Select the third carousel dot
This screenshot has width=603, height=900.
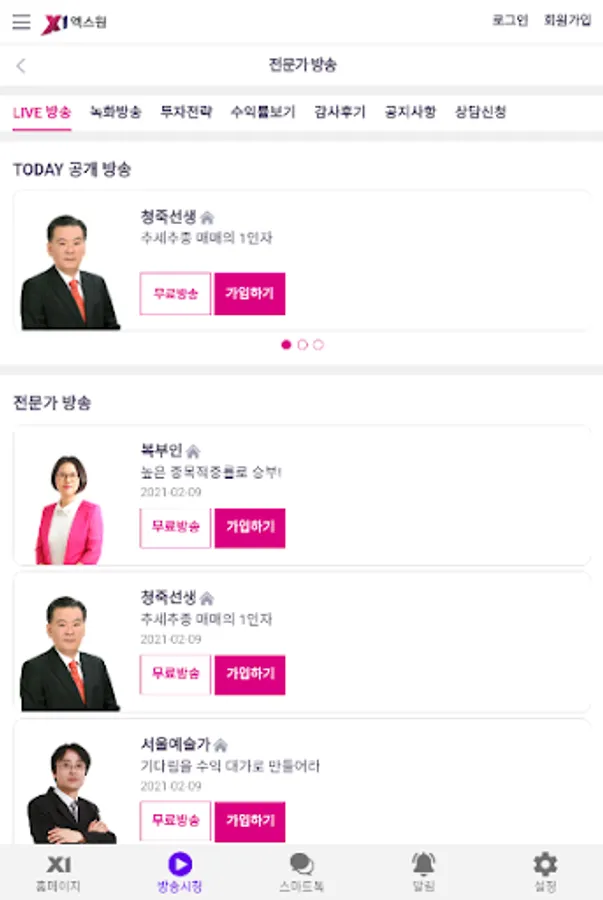[318, 345]
